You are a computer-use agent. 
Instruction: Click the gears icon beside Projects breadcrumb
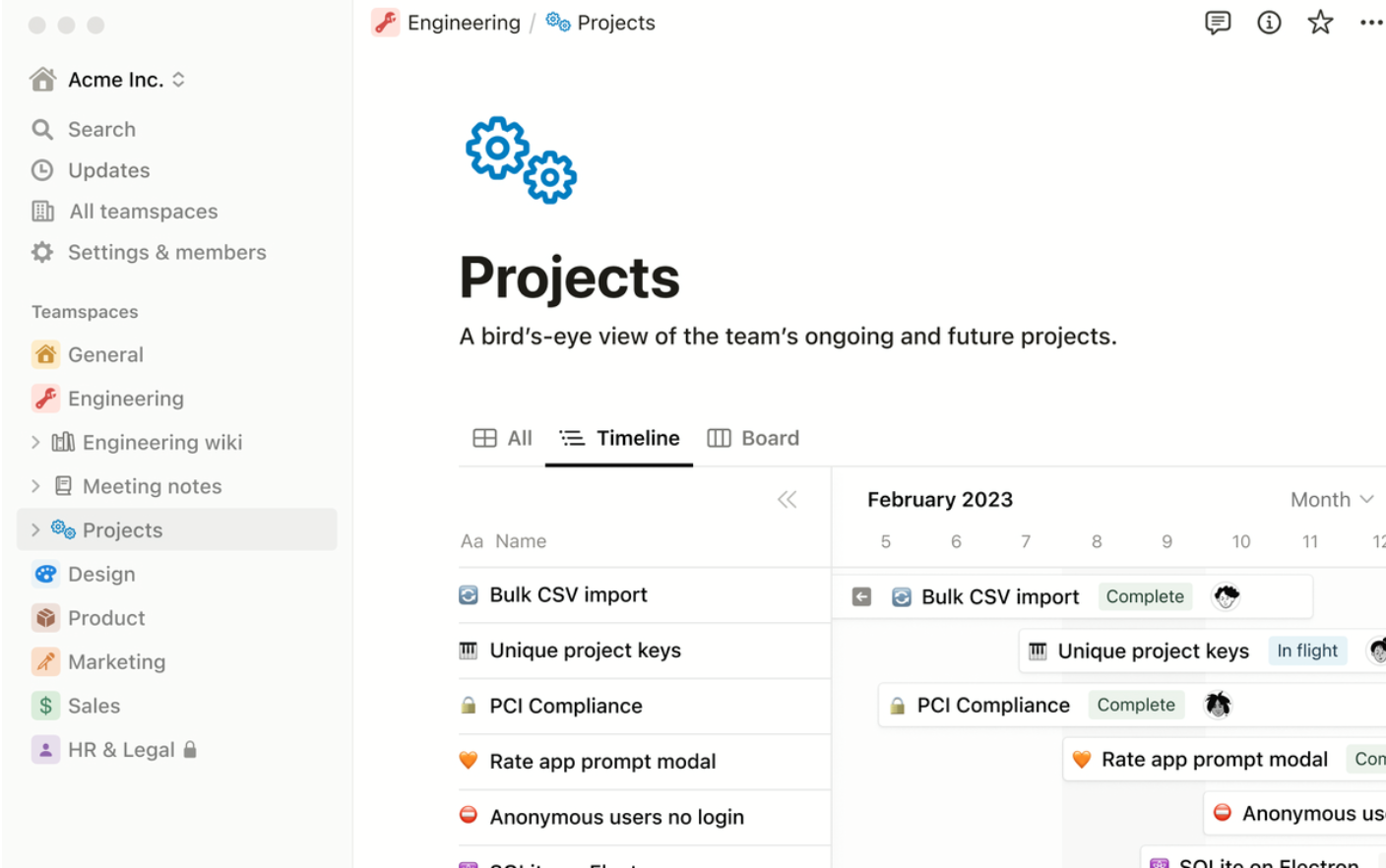click(558, 22)
